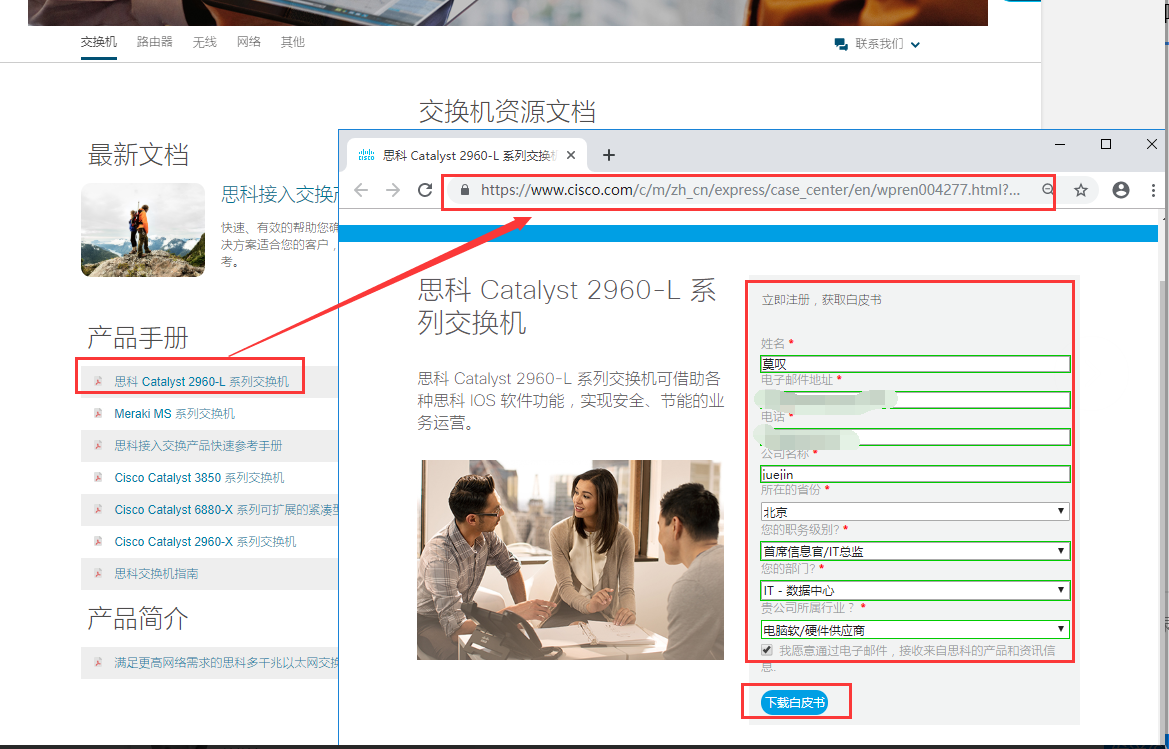Viewport: 1169px width, 749px height.
Task: Open 思科 Catalyst 2960-L 系列交换机 link
Action: tap(201, 382)
